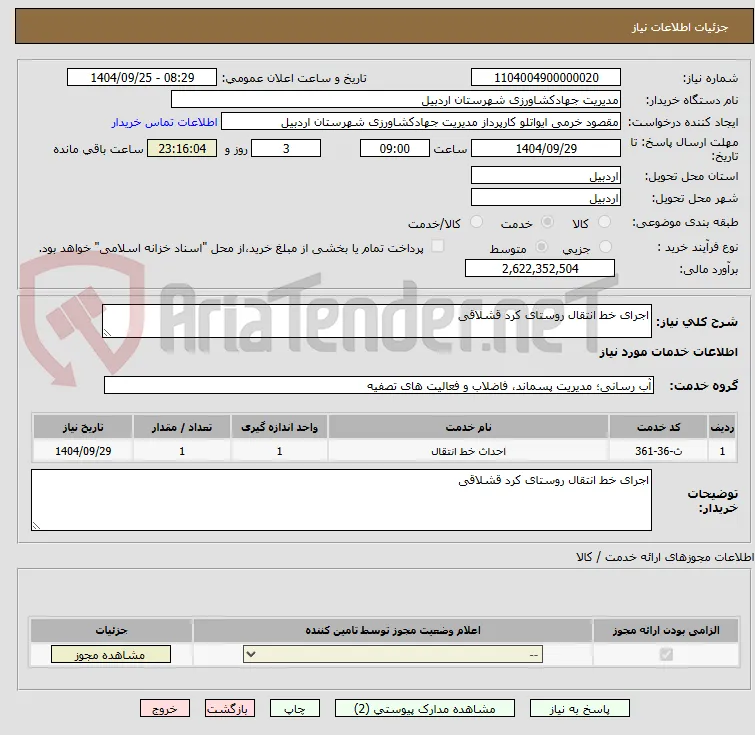
Task: Select the خدمت radio button
Action: pos(547,222)
